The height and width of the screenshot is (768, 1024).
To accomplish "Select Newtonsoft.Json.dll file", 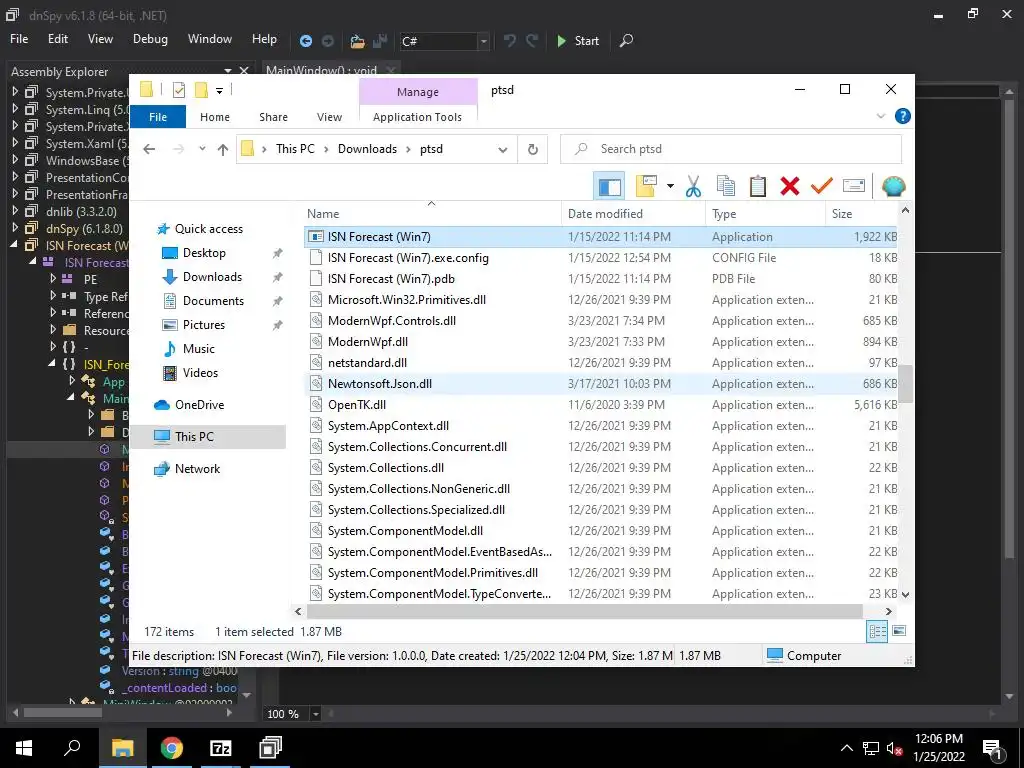I will [x=379, y=383].
